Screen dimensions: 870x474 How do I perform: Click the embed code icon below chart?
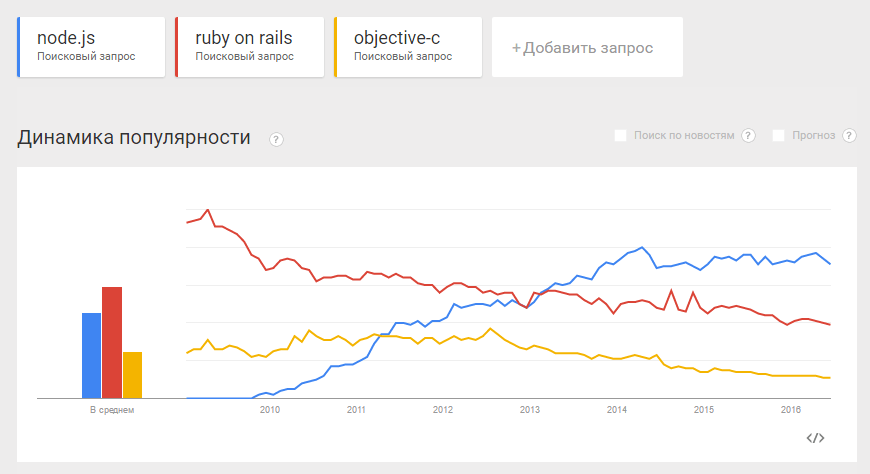tap(815, 437)
